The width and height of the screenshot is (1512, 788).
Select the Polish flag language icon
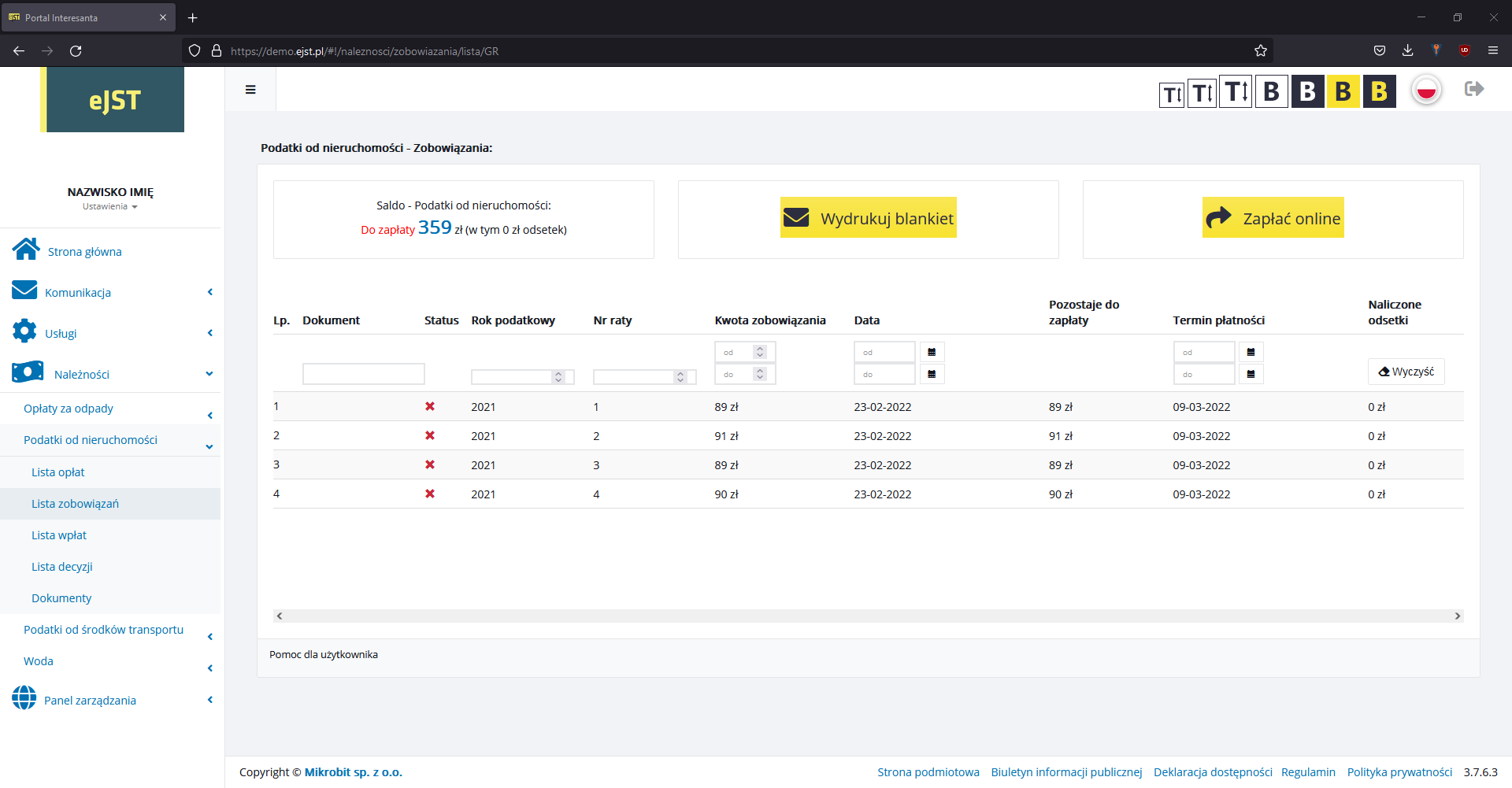(x=1426, y=91)
